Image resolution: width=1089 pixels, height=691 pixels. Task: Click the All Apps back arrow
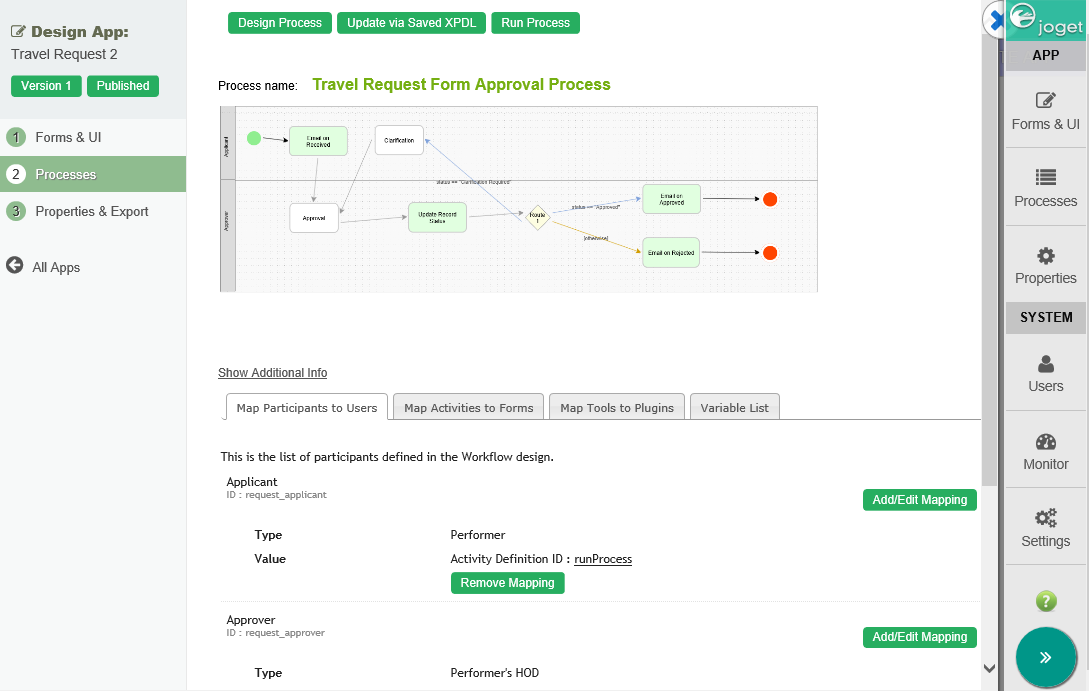[15, 266]
